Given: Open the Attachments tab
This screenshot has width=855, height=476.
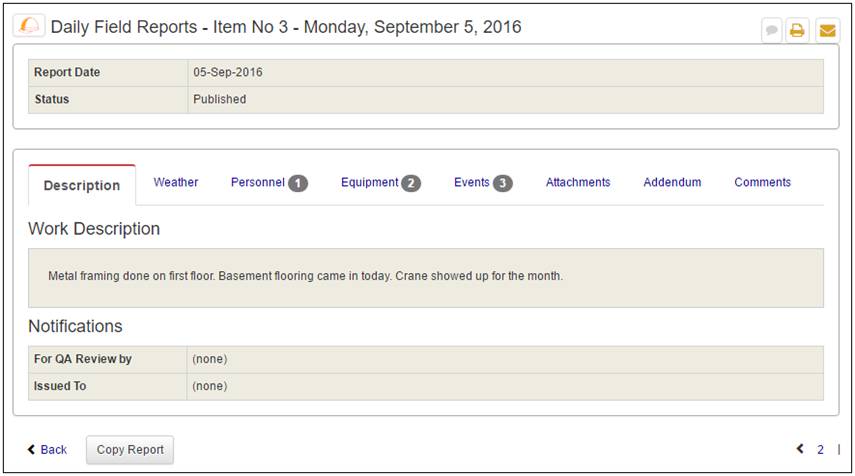Looking at the screenshot, I should coord(578,182).
